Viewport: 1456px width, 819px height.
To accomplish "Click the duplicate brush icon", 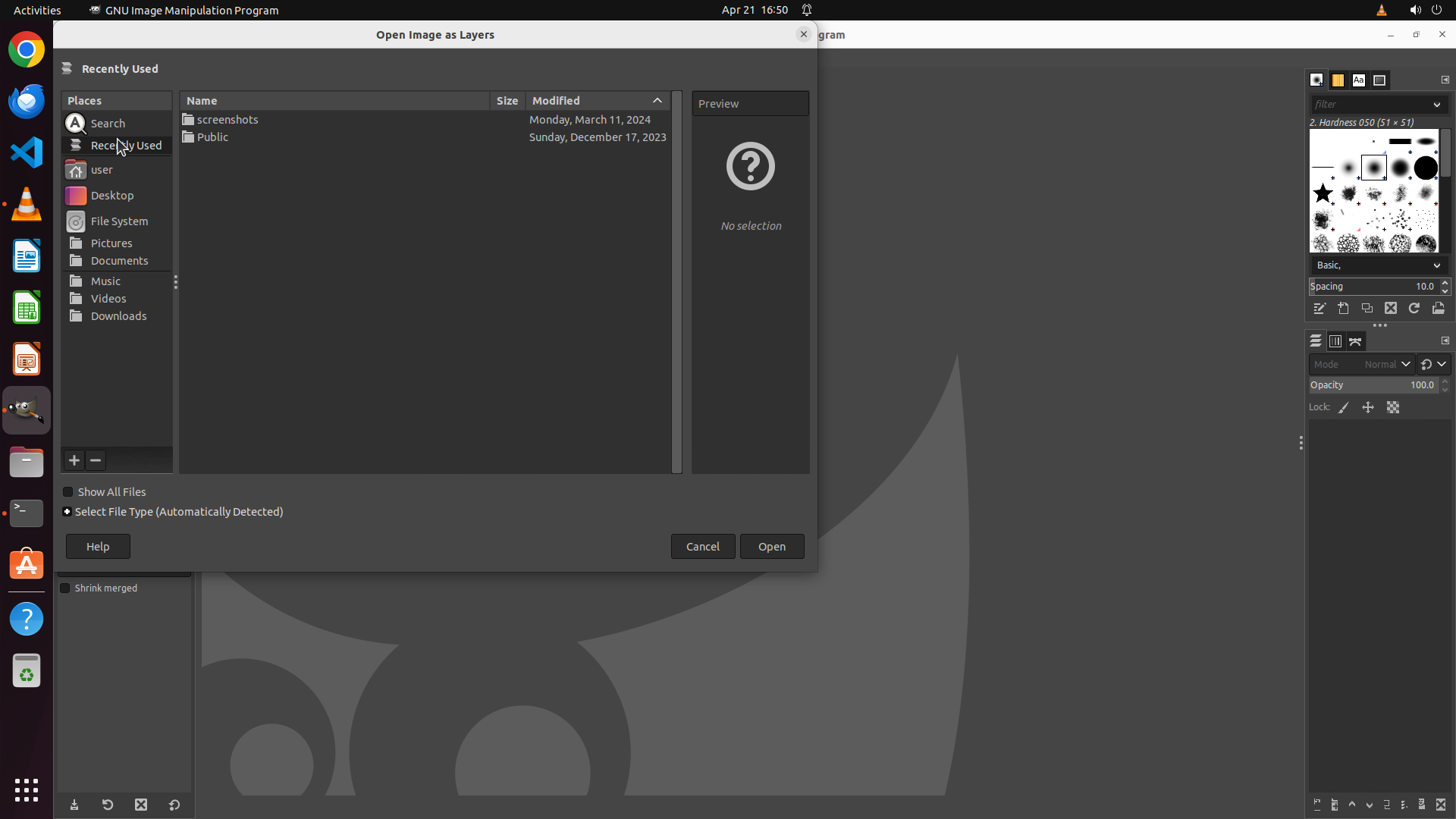I will click(1367, 309).
